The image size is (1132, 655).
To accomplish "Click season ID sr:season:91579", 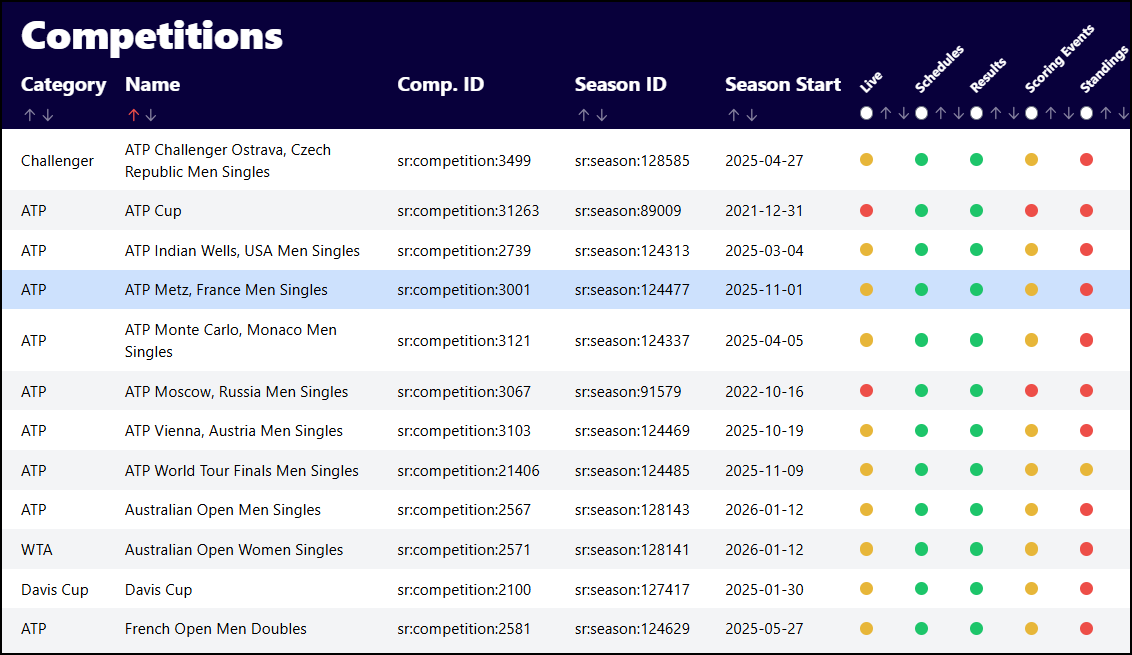I will (x=627, y=391).
